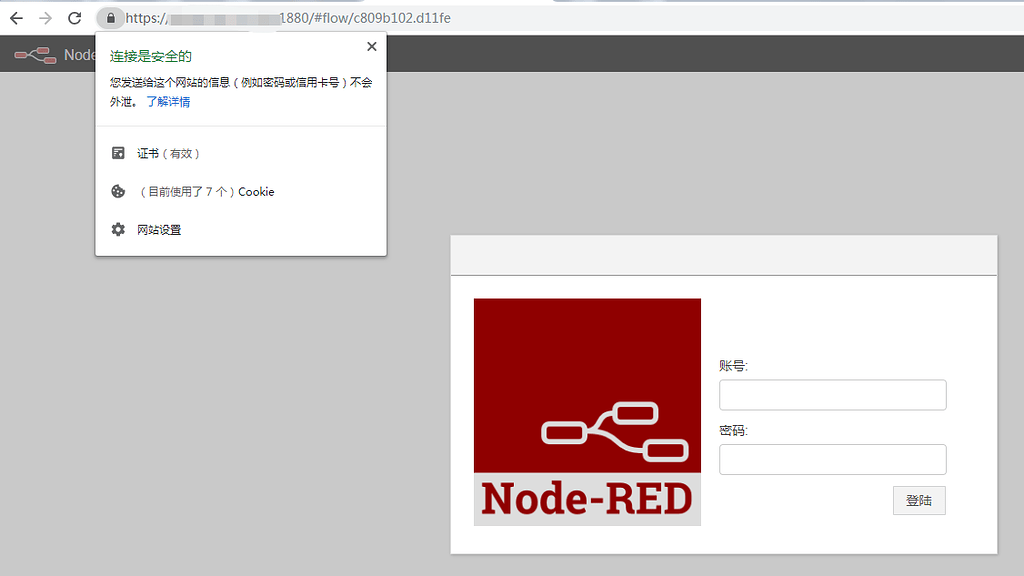This screenshot has width=1024, height=576.
Task: Click the 密码 password input field
Action: (833, 460)
